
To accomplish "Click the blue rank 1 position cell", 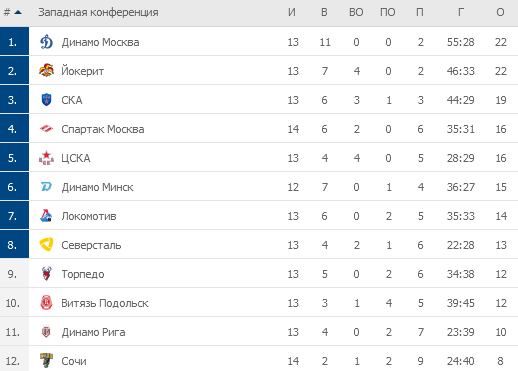I will (14, 41).
